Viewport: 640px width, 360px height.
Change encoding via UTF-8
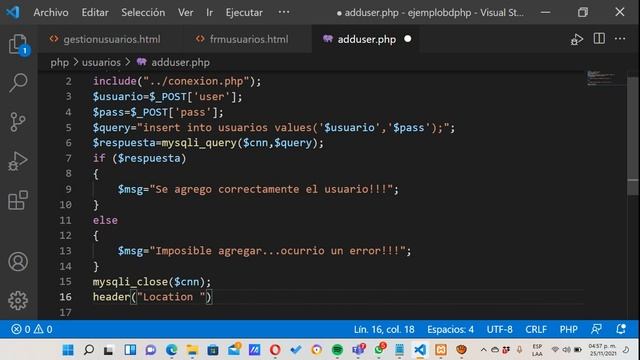pos(500,329)
